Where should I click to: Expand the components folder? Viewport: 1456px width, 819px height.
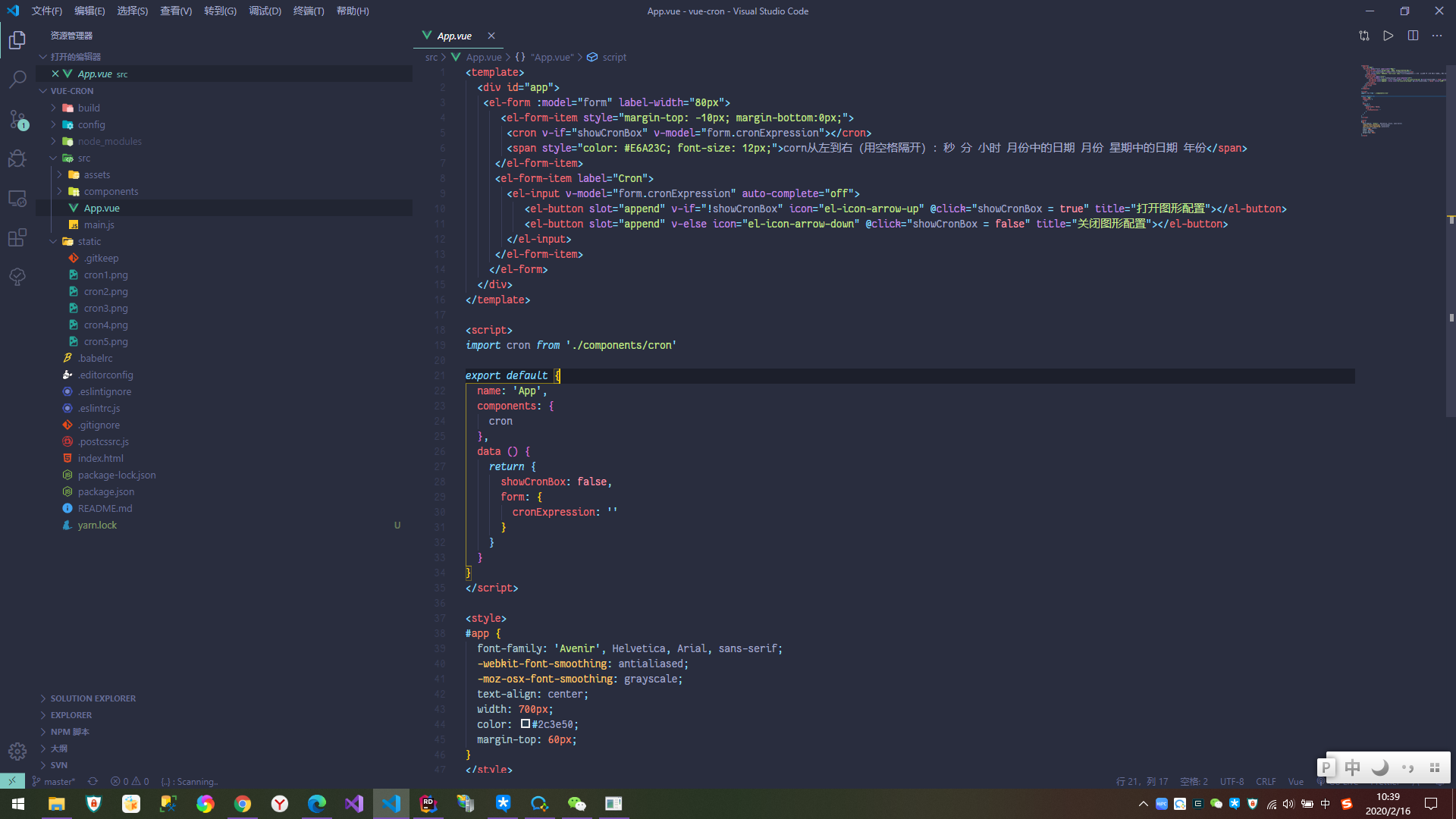click(x=111, y=191)
